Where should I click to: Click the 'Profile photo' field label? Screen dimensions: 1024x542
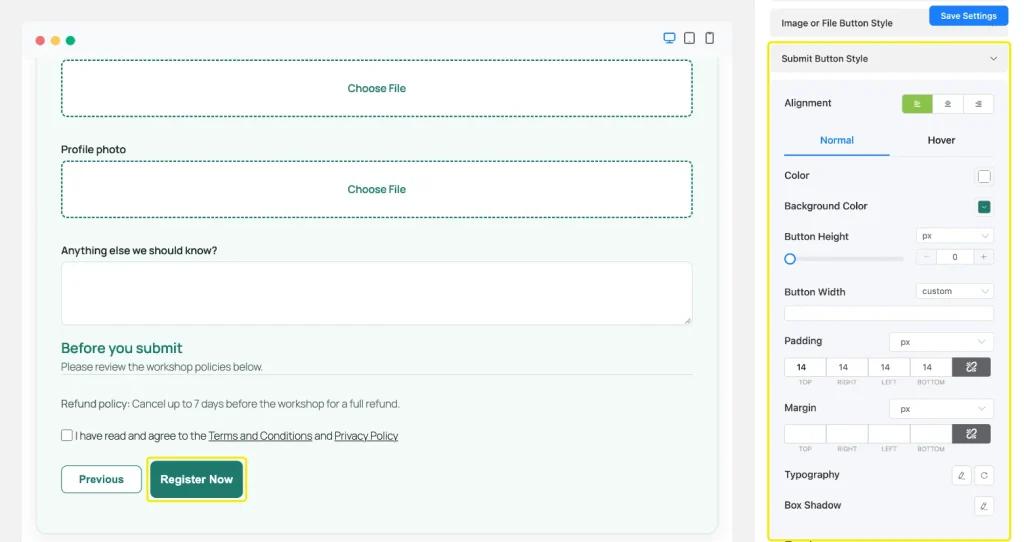pyautogui.click(x=93, y=150)
